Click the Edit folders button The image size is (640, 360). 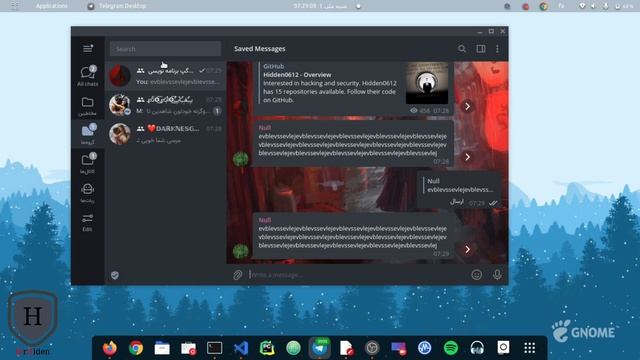[88, 222]
